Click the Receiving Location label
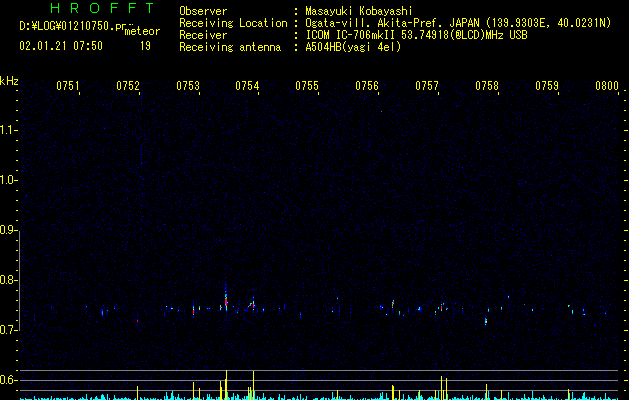This screenshot has width=629, height=400. [x=233, y=23]
